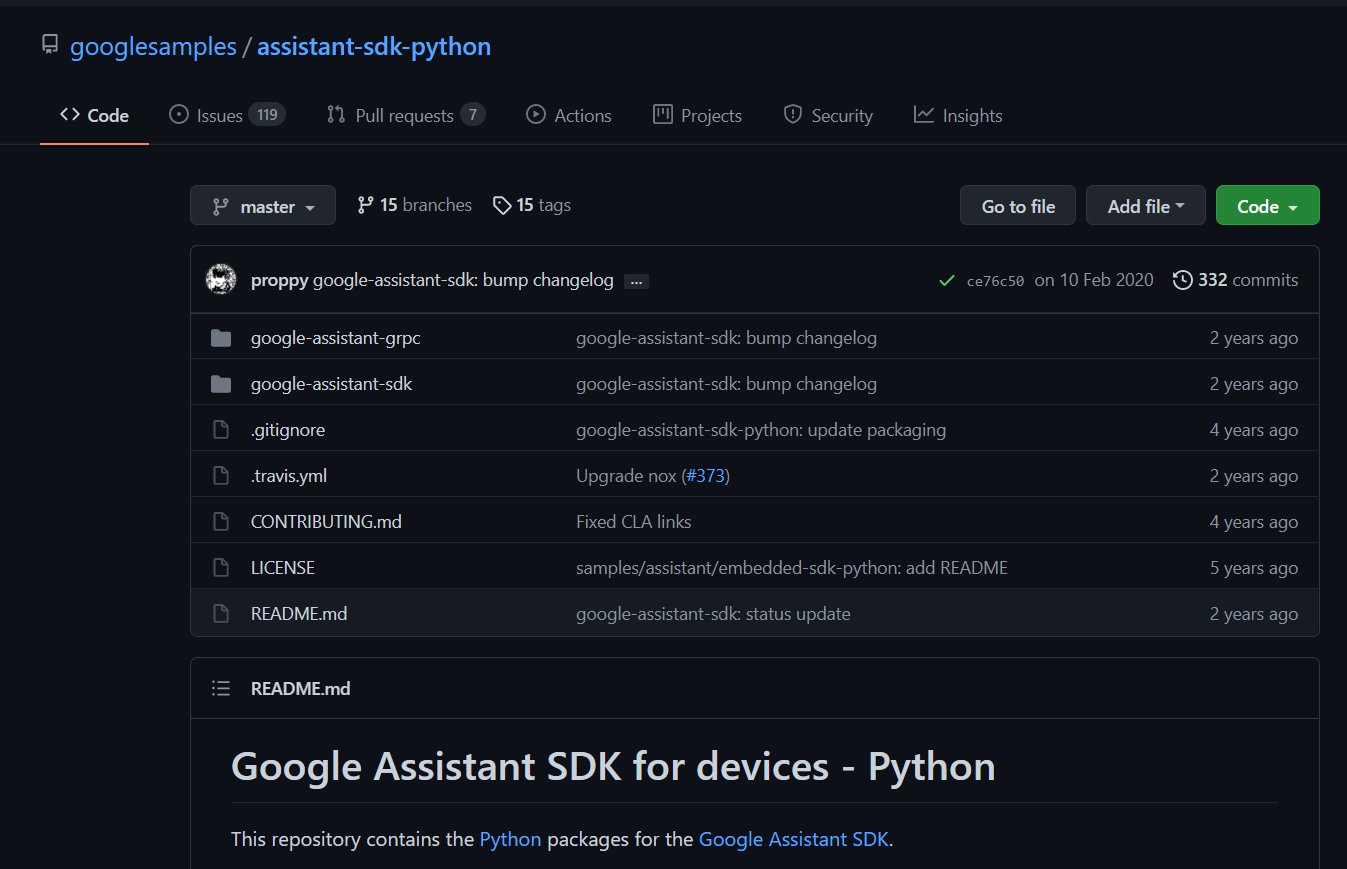Click the folder icon for google-assistant-sdk
The image size is (1347, 869).
pyautogui.click(x=221, y=383)
